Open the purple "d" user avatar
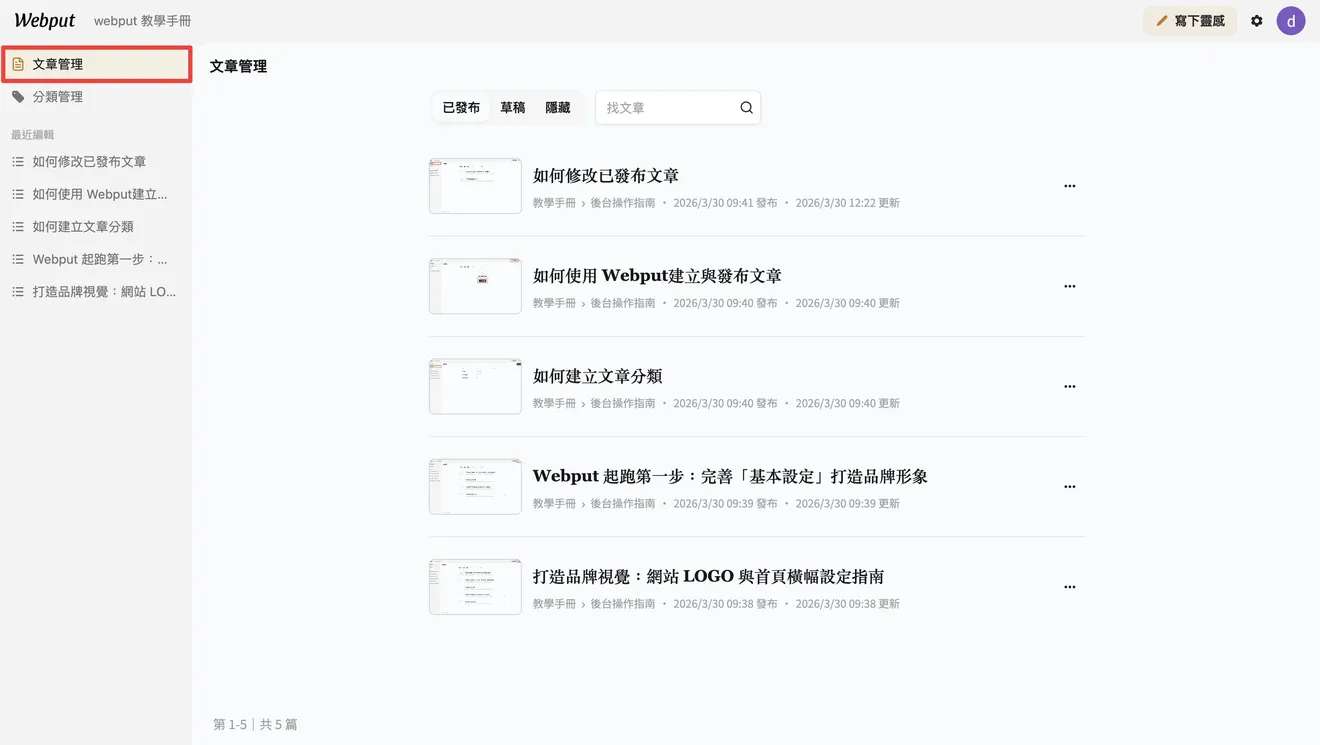 pos(1291,21)
